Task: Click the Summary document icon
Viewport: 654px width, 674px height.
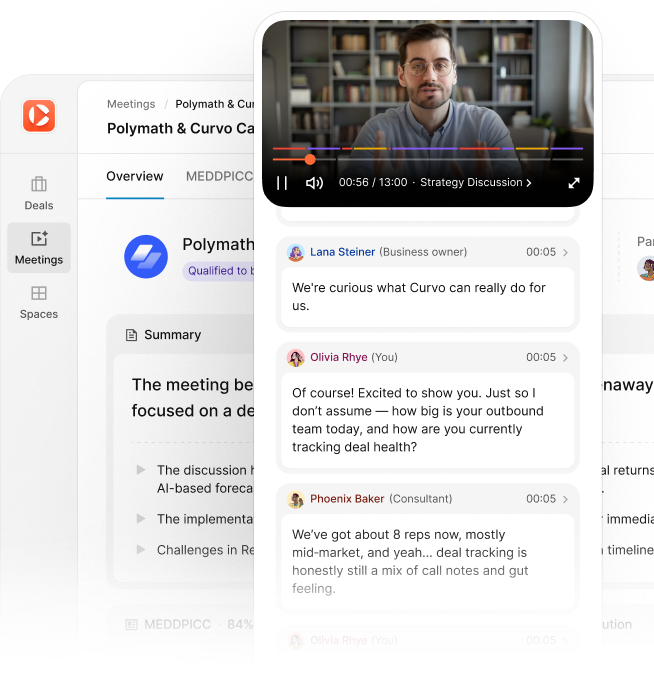Action: tap(131, 335)
